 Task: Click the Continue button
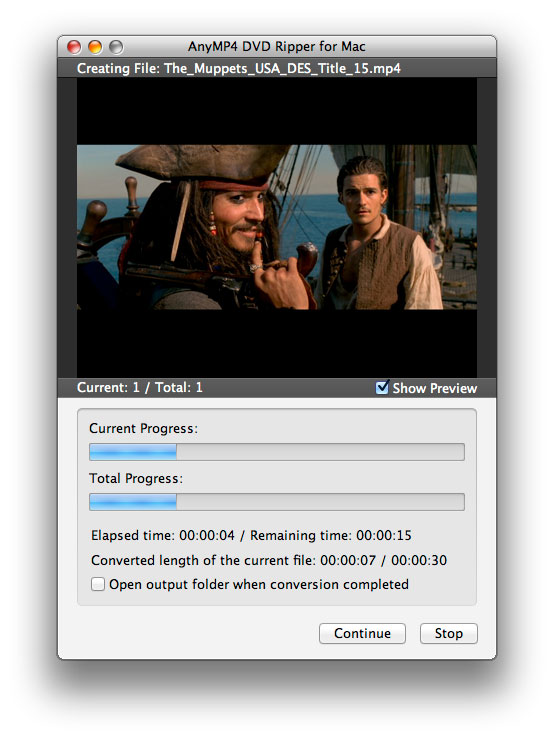[362, 633]
